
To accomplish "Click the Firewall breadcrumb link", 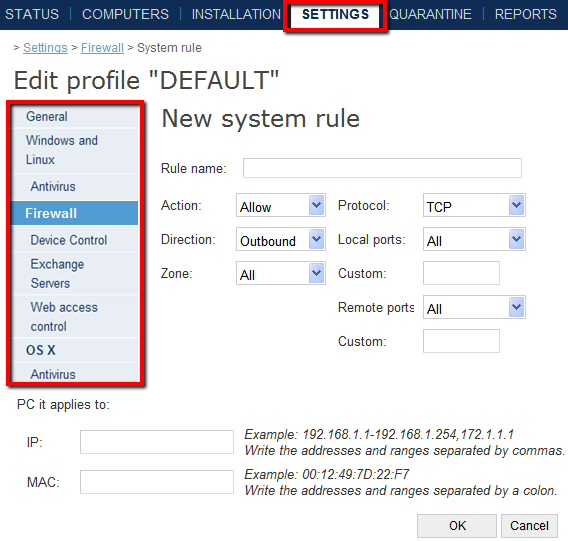I will pos(102,48).
